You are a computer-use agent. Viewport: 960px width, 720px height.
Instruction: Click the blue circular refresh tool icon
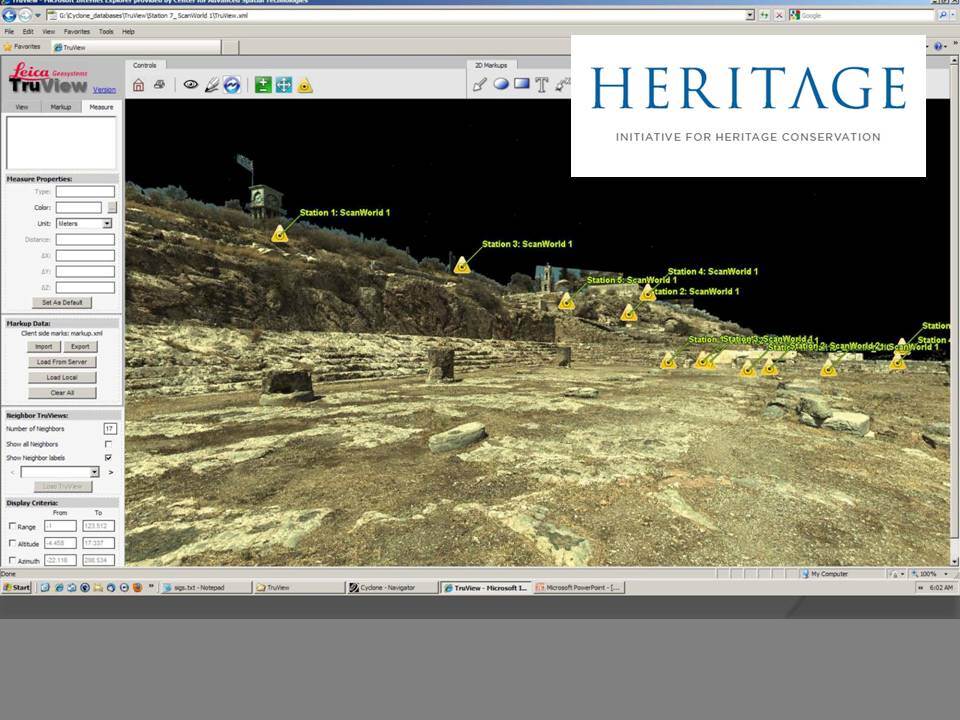[x=231, y=85]
